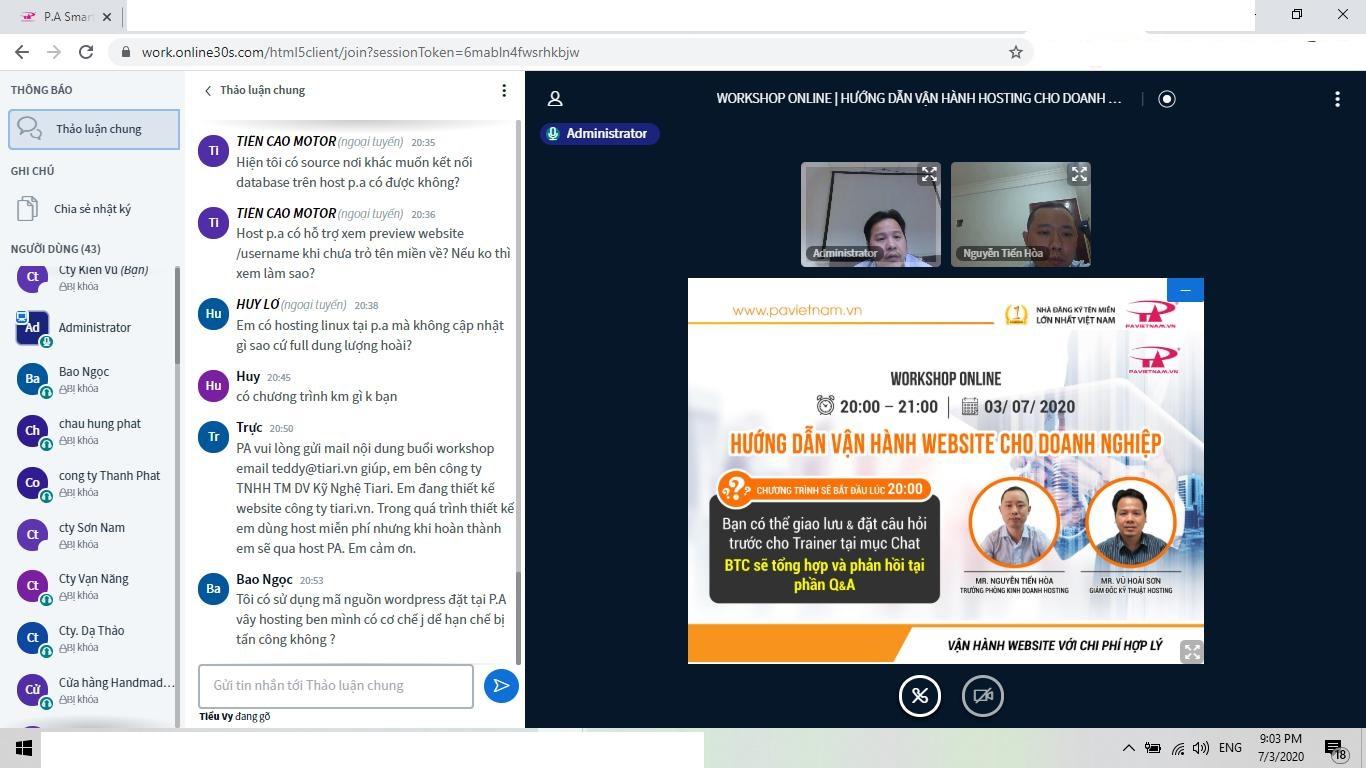The height and width of the screenshot is (768, 1366).
Task: View site information via the lock icon
Action: tap(126, 52)
